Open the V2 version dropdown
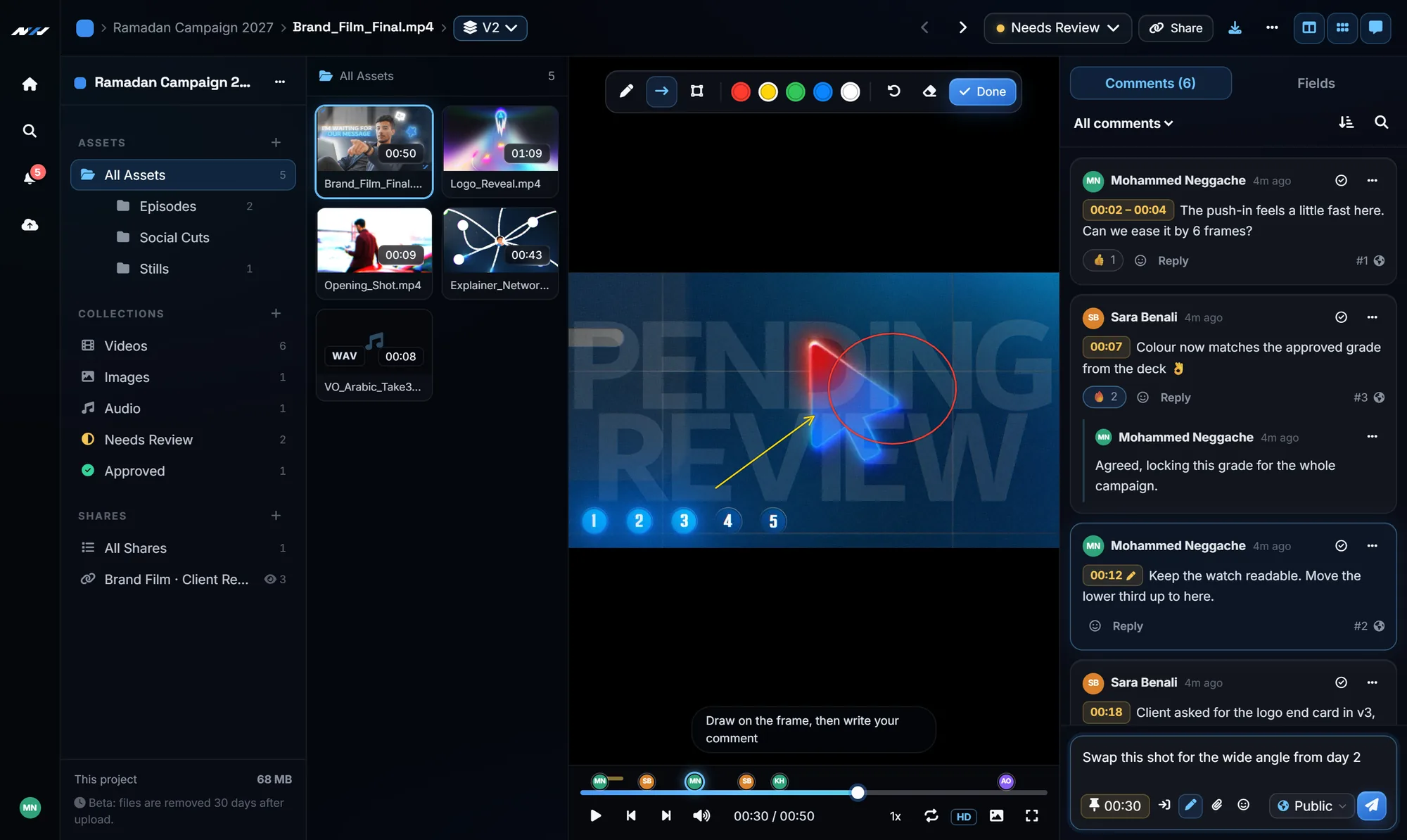The width and height of the screenshot is (1407, 840). click(490, 28)
